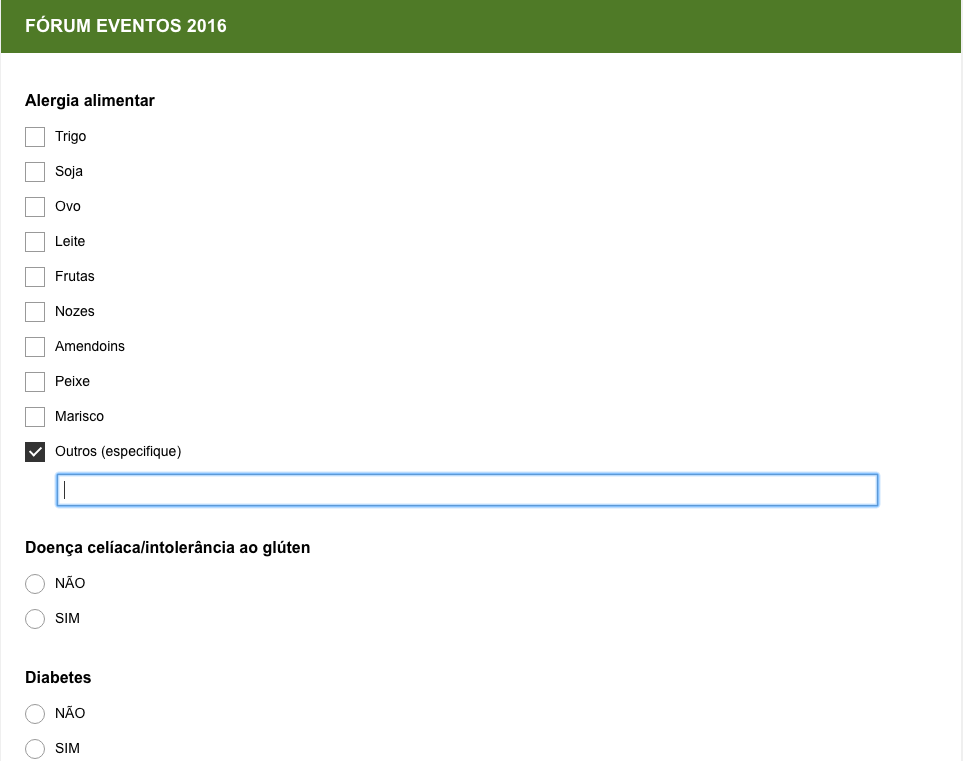This screenshot has width=963, height=761.
Task: Click the Alergia alimentar question heading
Action: pos(90,101)
